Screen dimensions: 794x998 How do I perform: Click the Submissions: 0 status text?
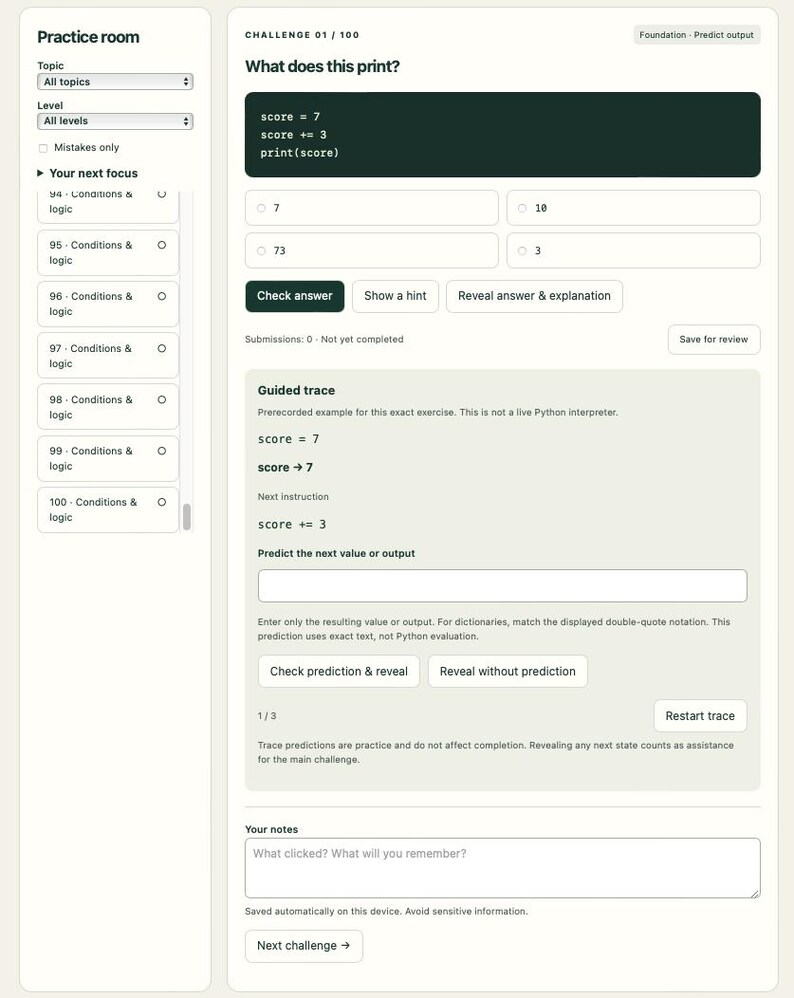[324, 339]
